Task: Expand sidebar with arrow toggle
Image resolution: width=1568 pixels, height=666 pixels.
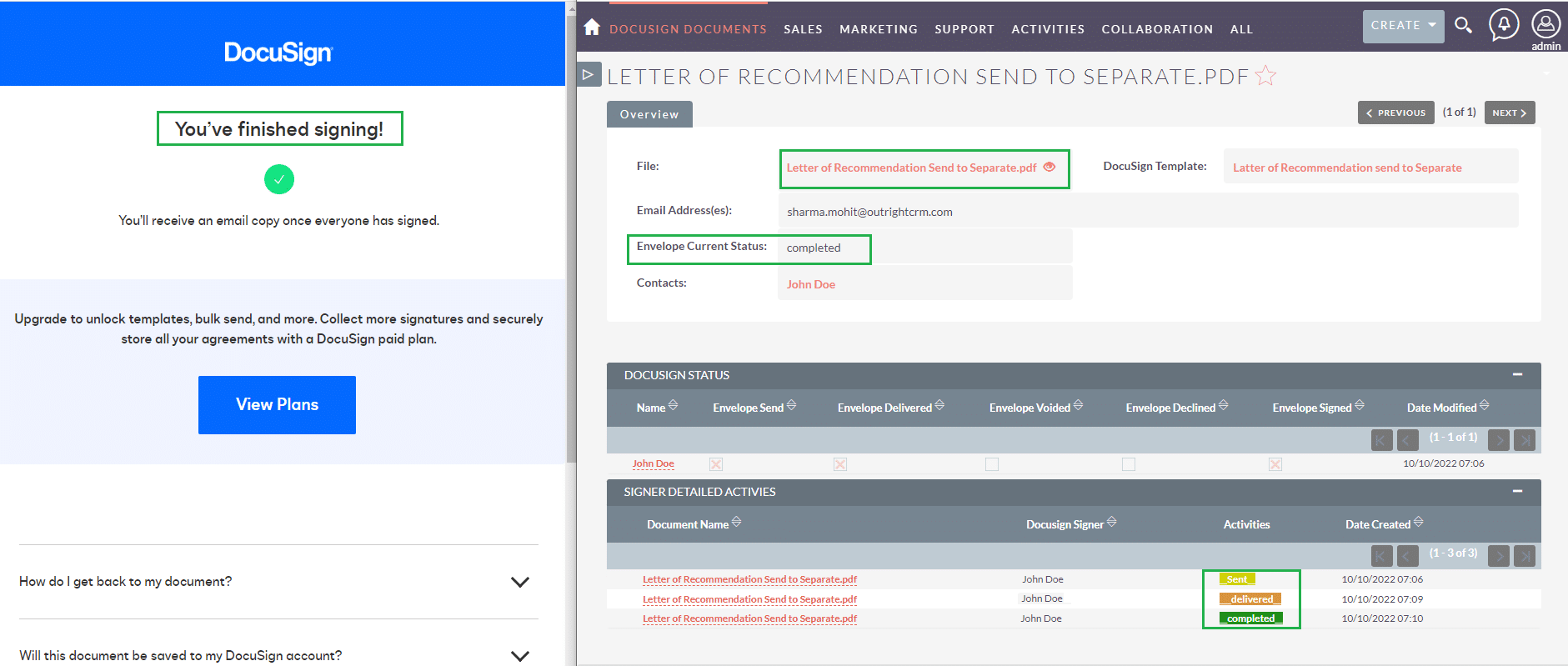Action: pos(589,74)
